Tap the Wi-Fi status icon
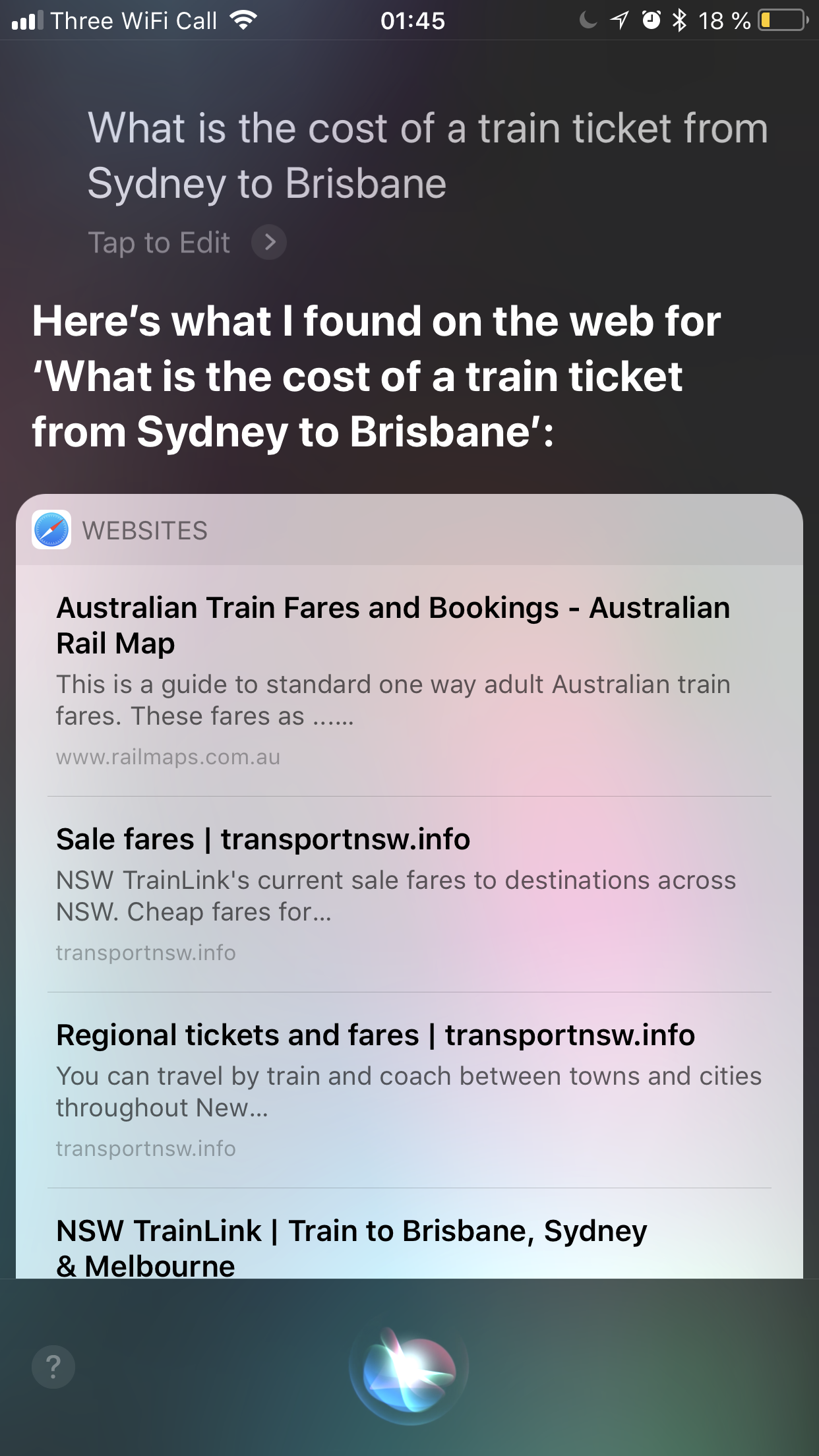The width and height of the screenshot is (819, 1456). pyautogui.click(x=244, y=20)
